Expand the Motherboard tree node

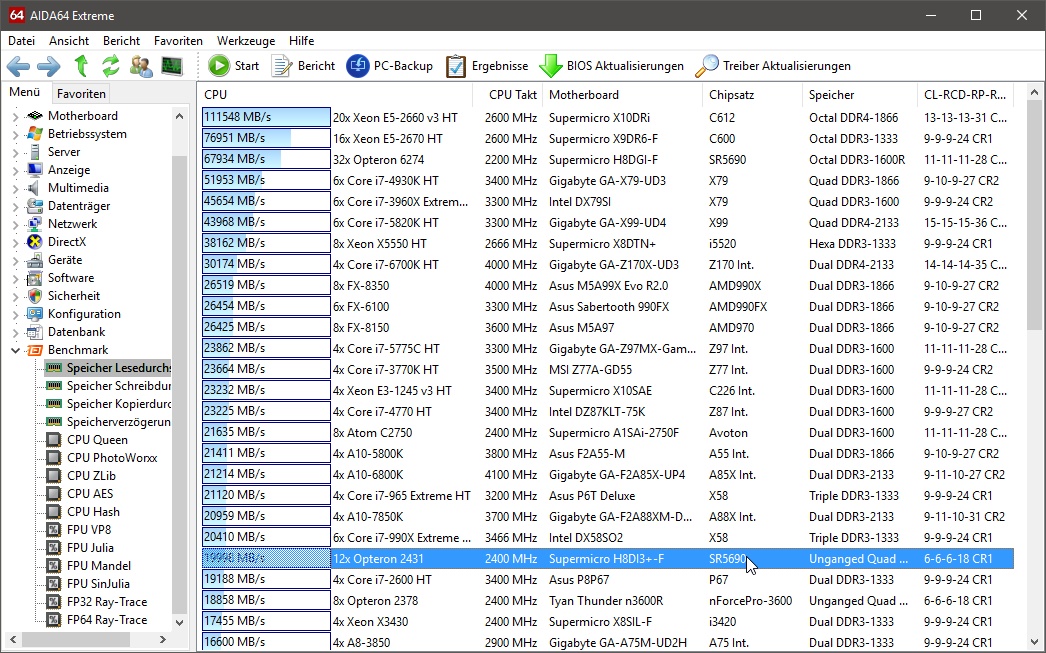coord(15,116)
